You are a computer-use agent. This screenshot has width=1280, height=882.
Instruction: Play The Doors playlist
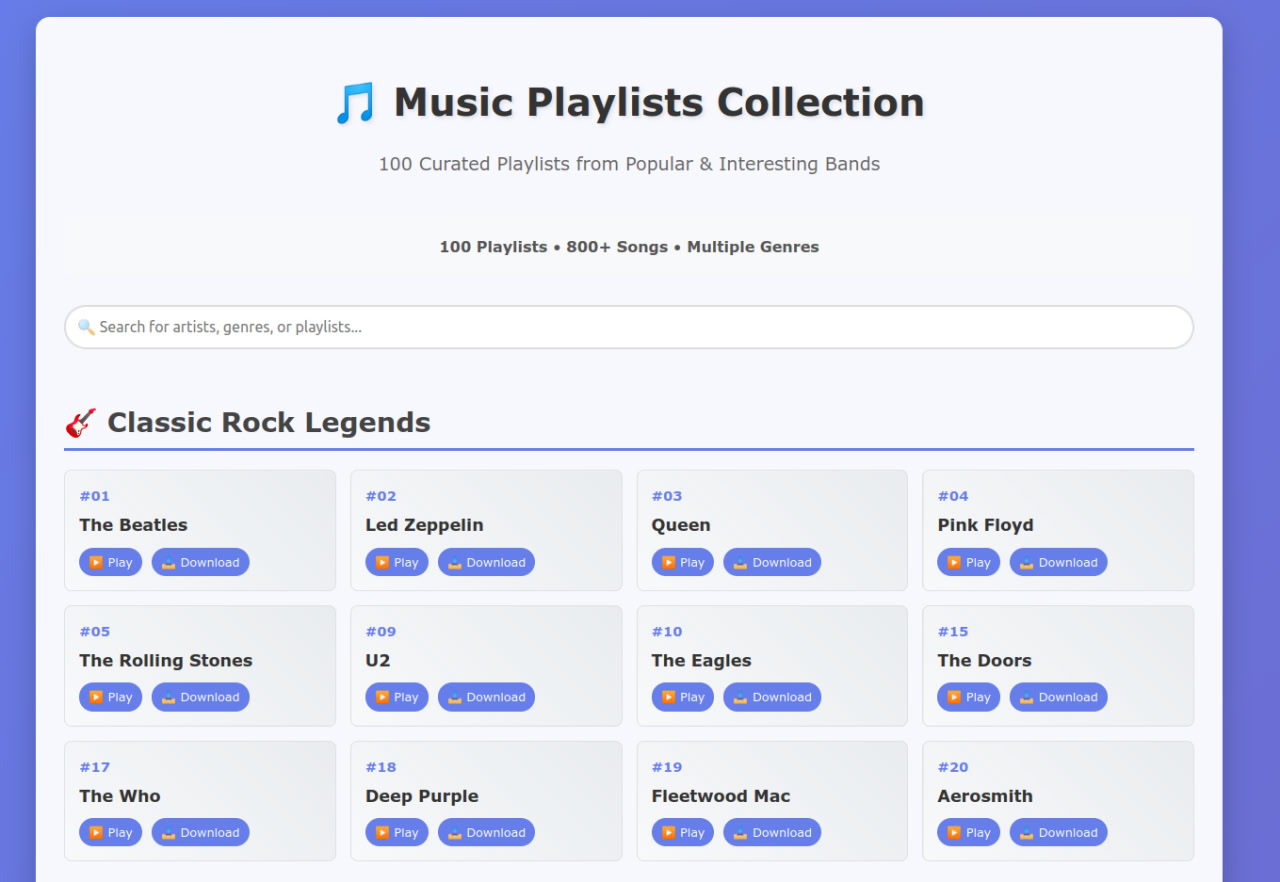coord(969,697)
